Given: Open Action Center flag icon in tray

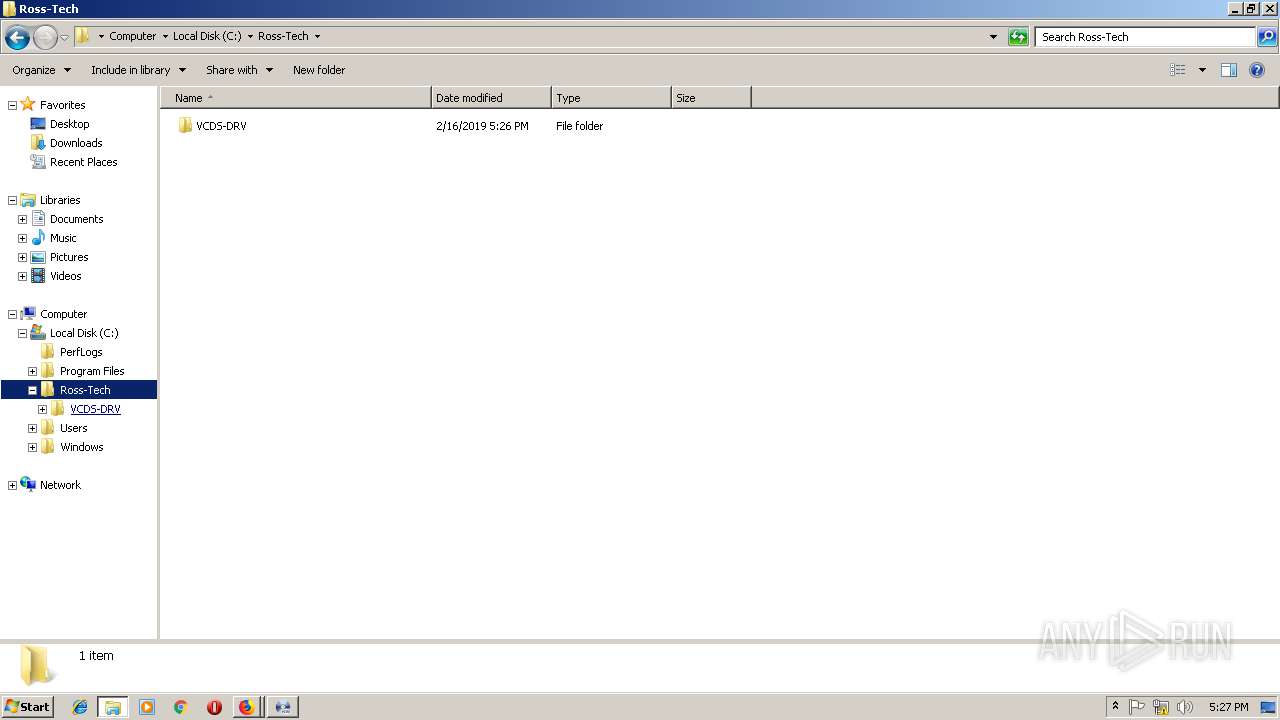Looking at the screenshot, I should click(1137, 707).
